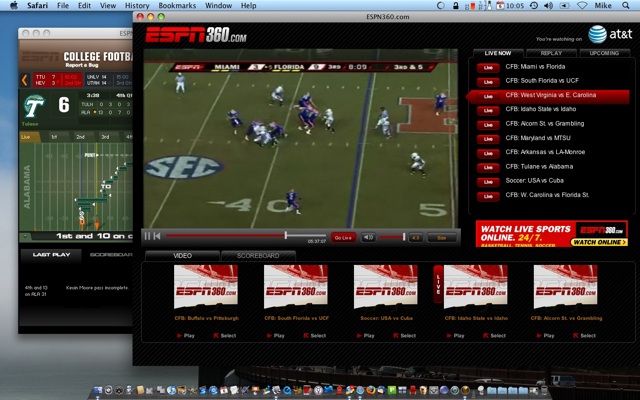Open the UPCOMING tab
Screen dimensions: 640x400
603,53
